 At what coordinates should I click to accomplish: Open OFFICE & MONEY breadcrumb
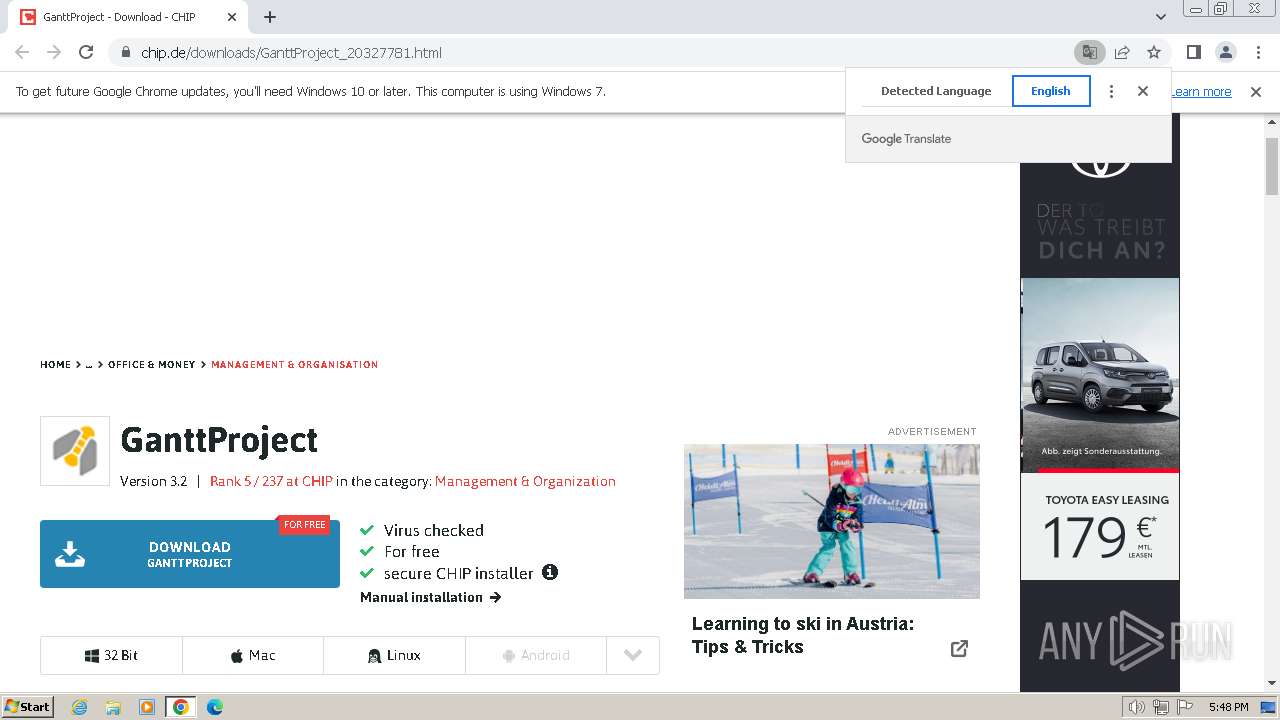pyautogui.click(x=152, y=365)
